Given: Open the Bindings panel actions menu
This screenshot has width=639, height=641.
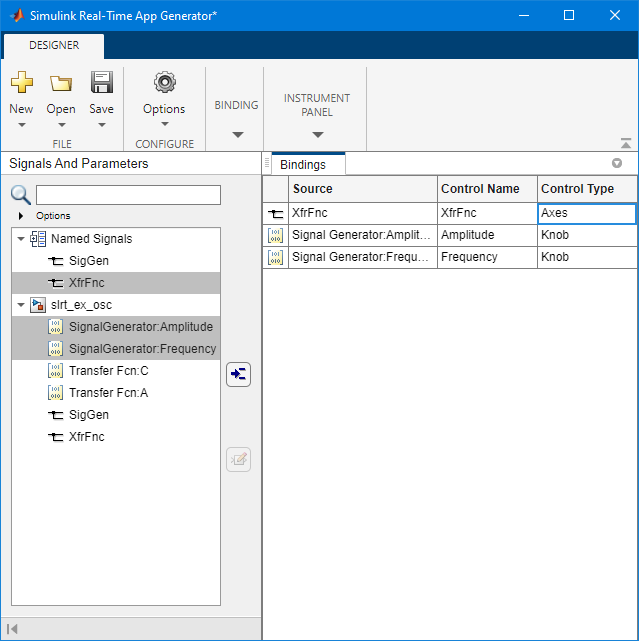Looking at the screenshot, I should tap(617, 163).
